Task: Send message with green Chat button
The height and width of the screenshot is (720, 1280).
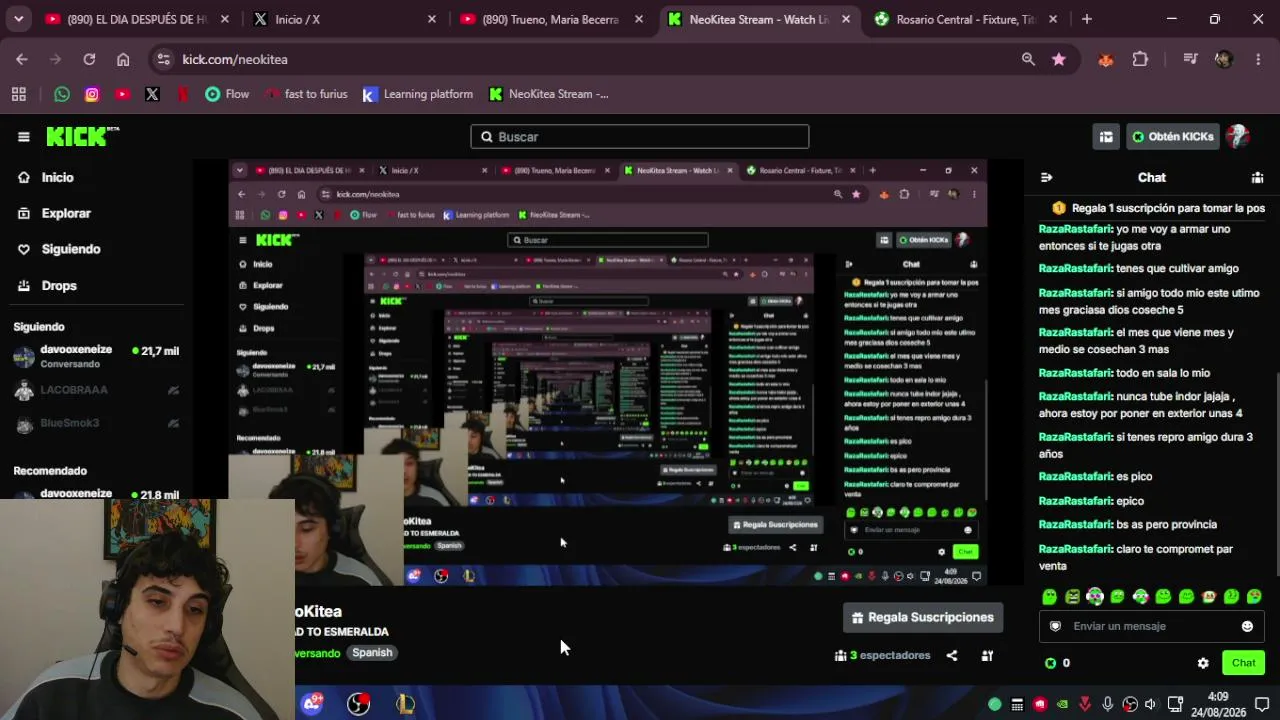Action: pos(1243,663)
